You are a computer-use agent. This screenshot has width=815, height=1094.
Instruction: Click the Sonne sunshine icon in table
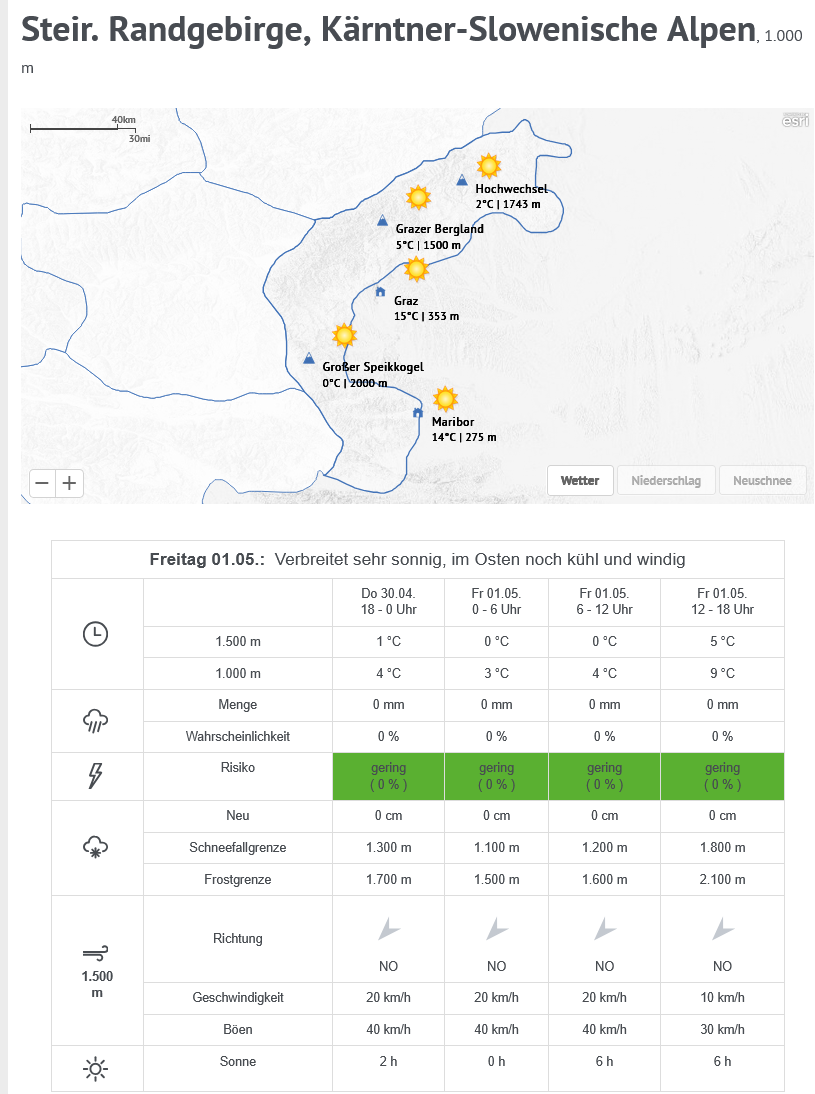(96, 1070)
